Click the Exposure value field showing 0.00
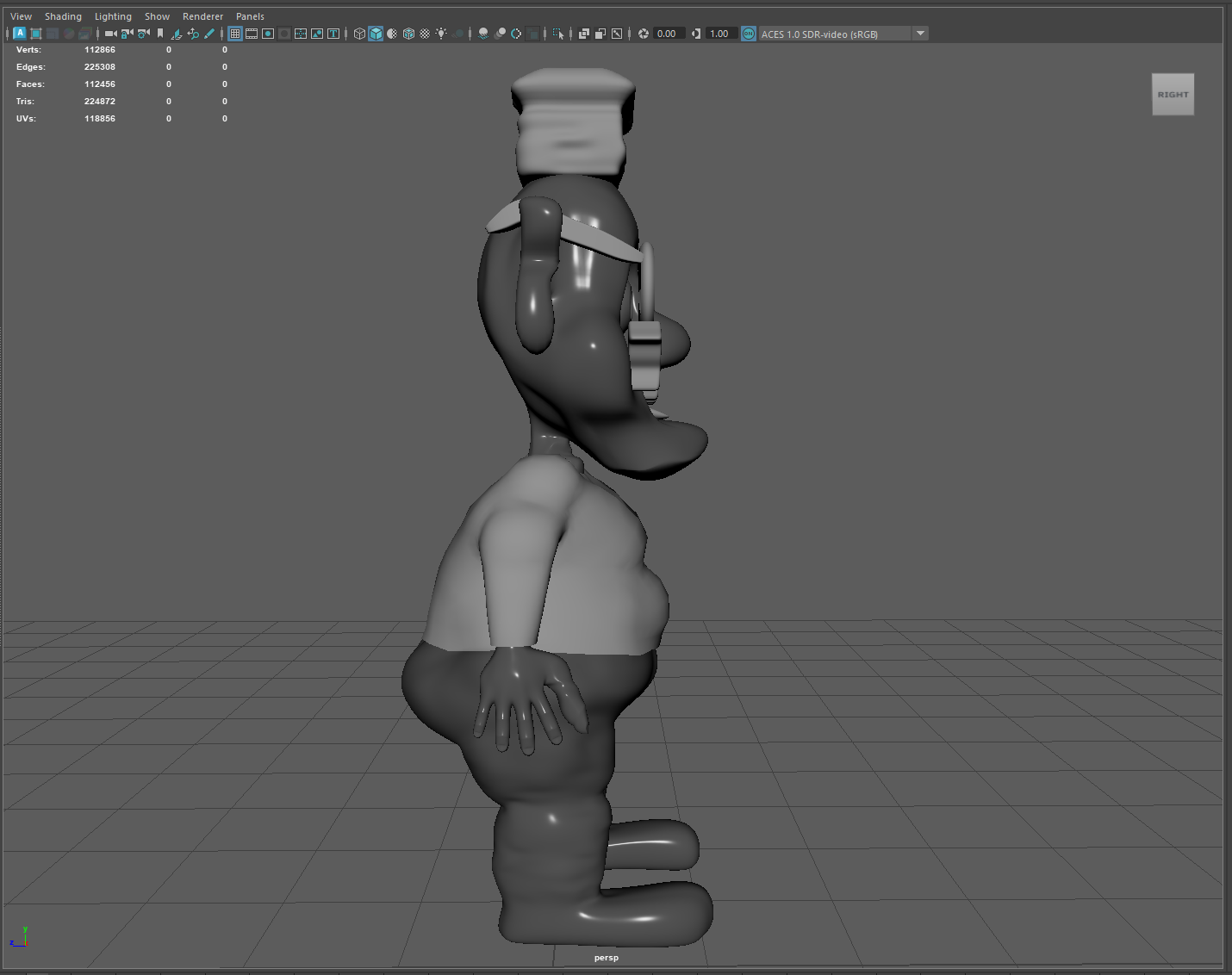 (x=669, y=34)
